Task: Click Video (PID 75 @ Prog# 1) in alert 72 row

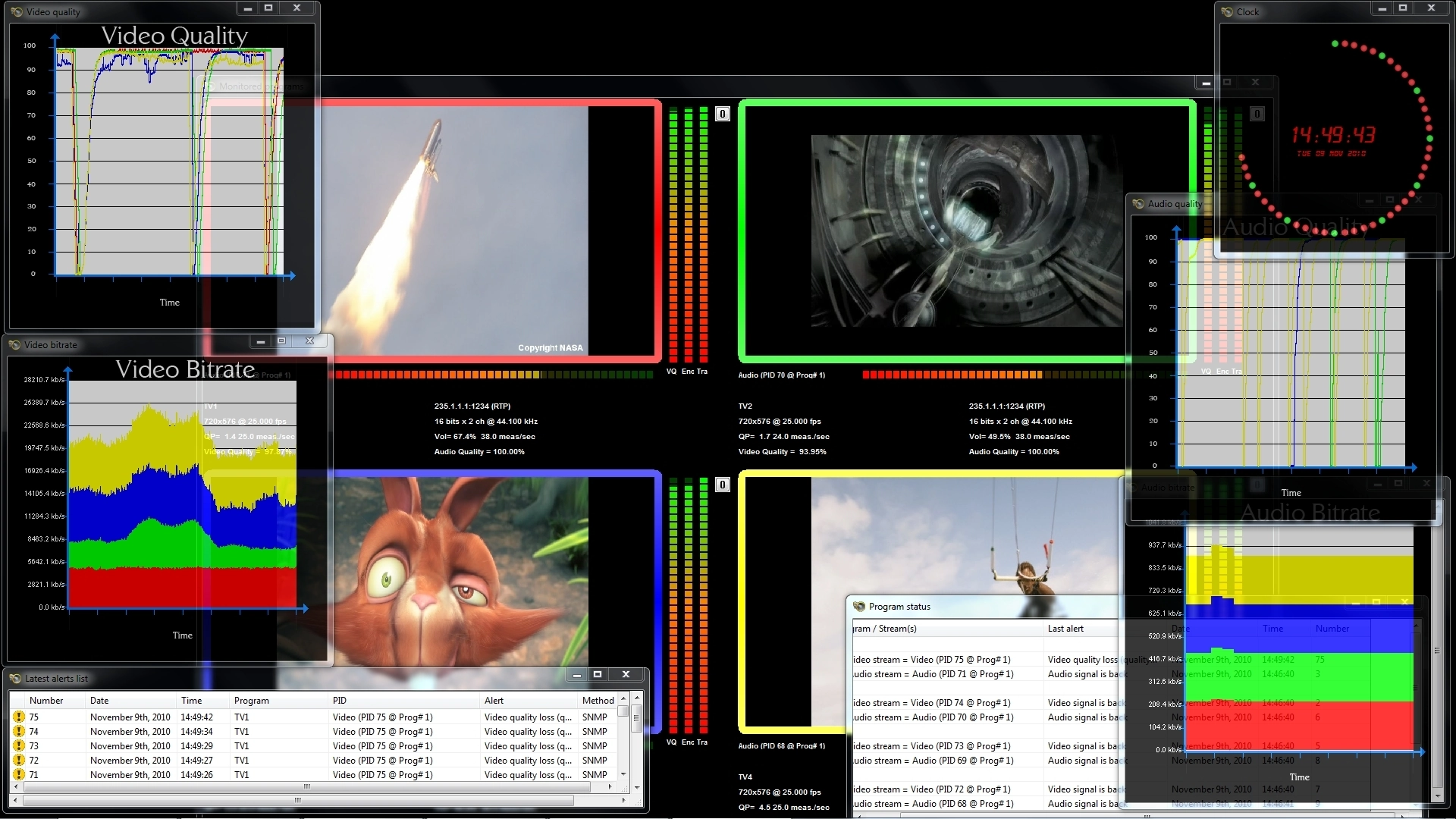Action: point(382,760)
